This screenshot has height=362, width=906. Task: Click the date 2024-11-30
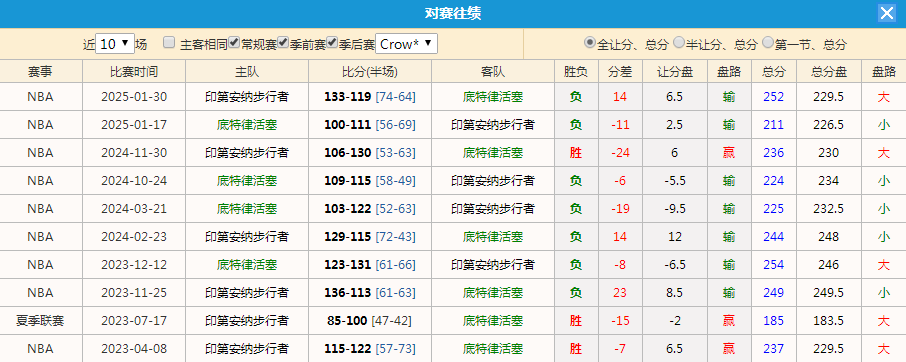134,152
